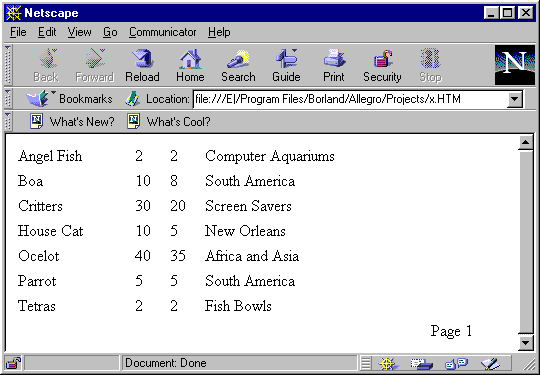
Task: Click the Netscape N logo
Action: point(515,65)
